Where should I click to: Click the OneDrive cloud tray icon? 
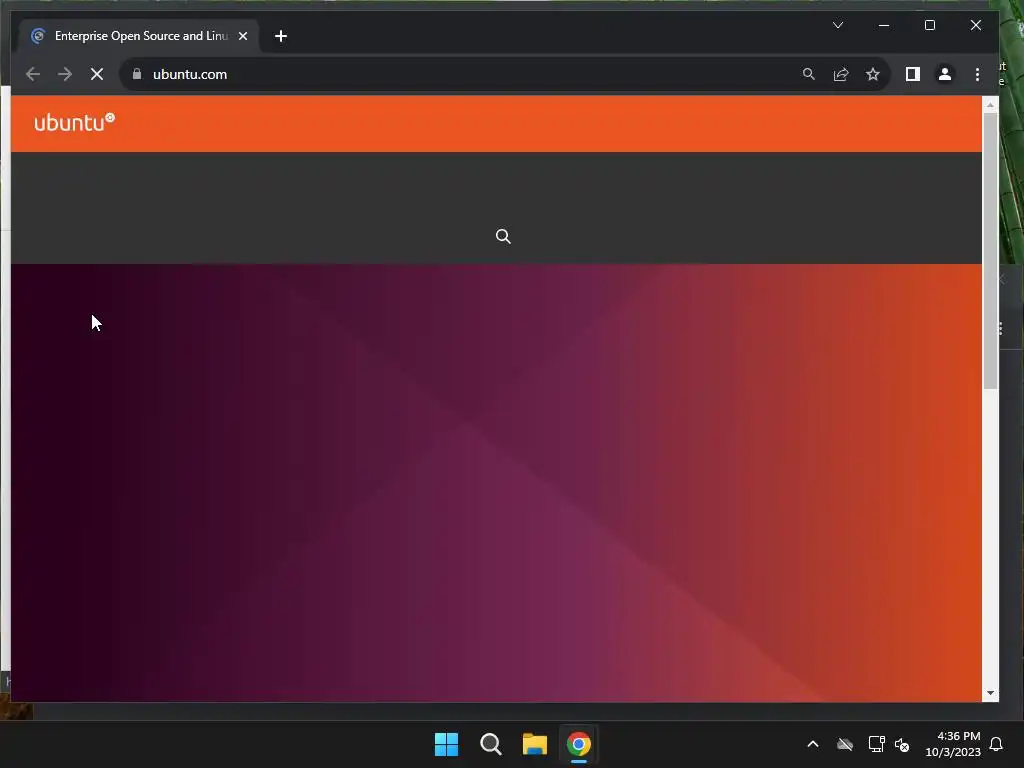pyautogui.click(x=845, y=744)
